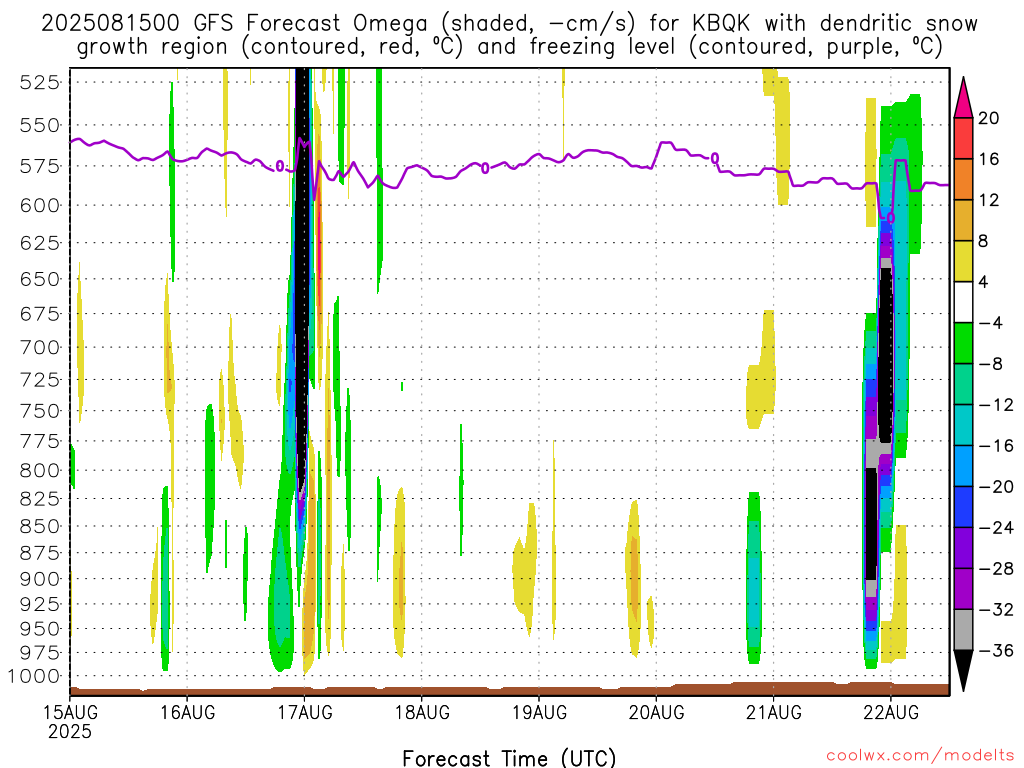Image resolution: width=1024 pixels, height=768 pixels.
Task: Click the 2025 year label under 15AUG
Action: coord(70,732)
